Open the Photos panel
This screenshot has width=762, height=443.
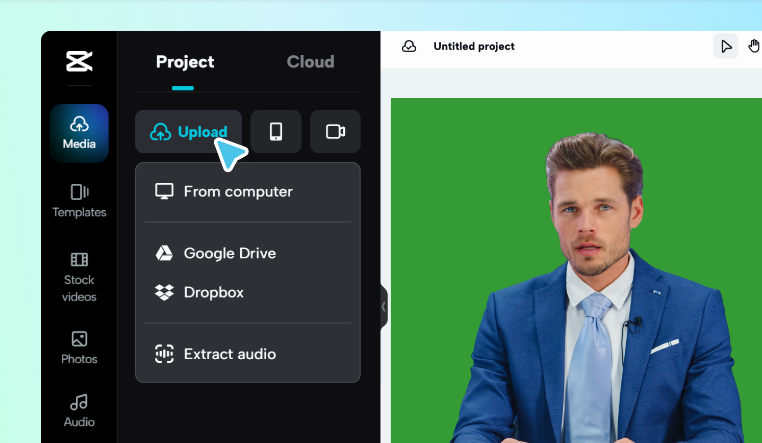[x=79, y=347]
